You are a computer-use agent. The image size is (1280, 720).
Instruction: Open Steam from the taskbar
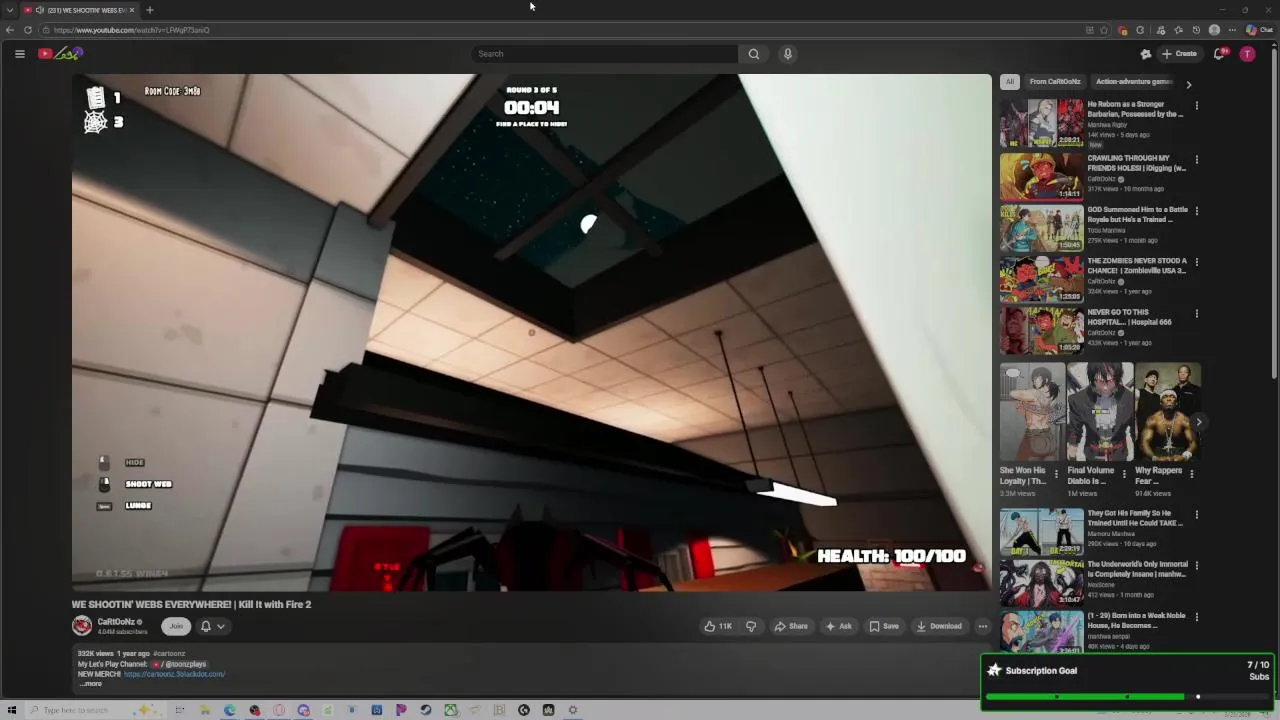[426, 710]
